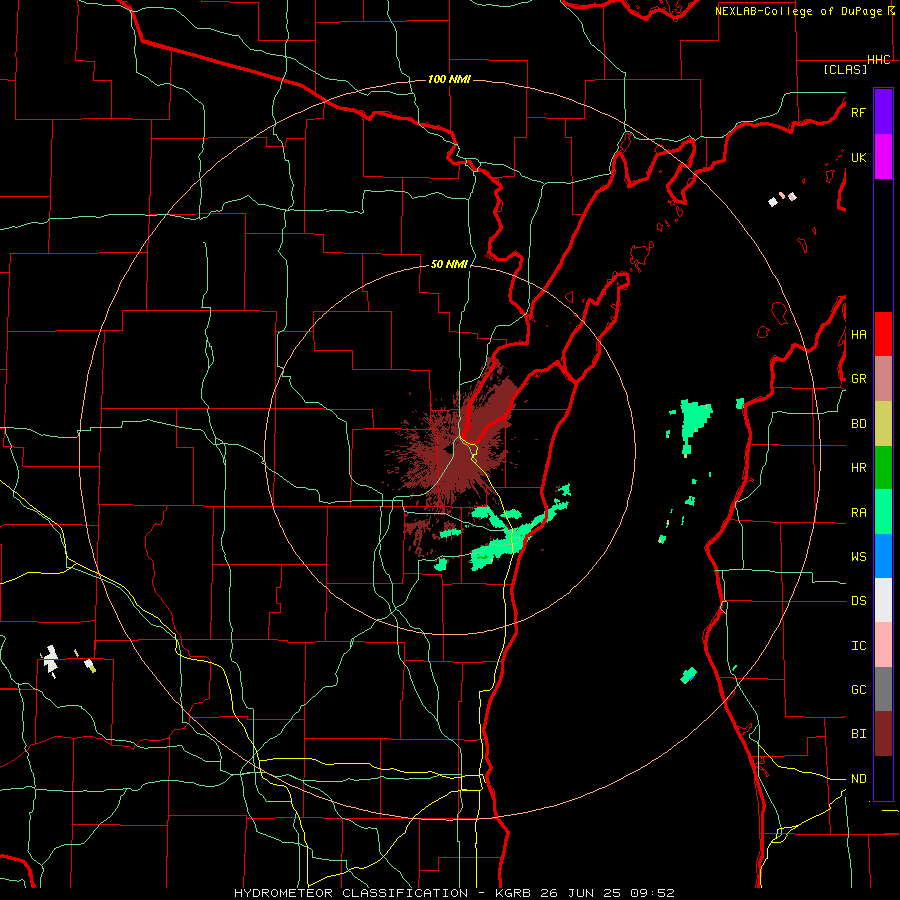Click the RF legend label
This screenshot has width=900, height=900.
pos(858,112)
